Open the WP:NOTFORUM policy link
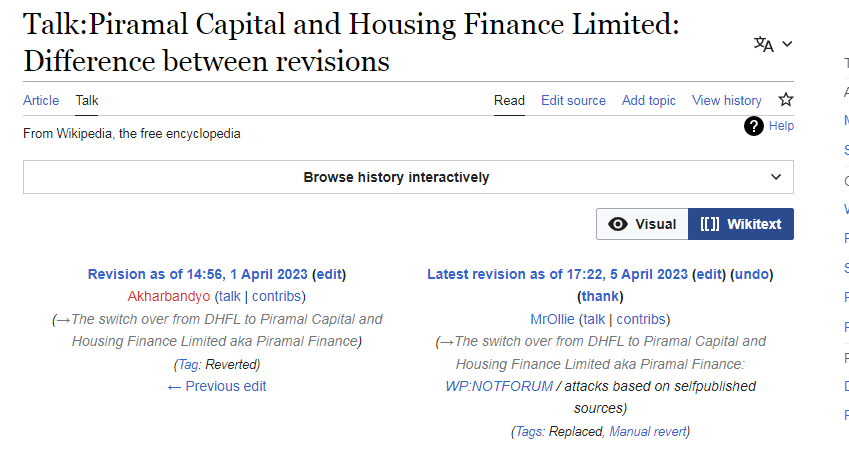This screenshot has height=470, width=849. coord(499,386)
